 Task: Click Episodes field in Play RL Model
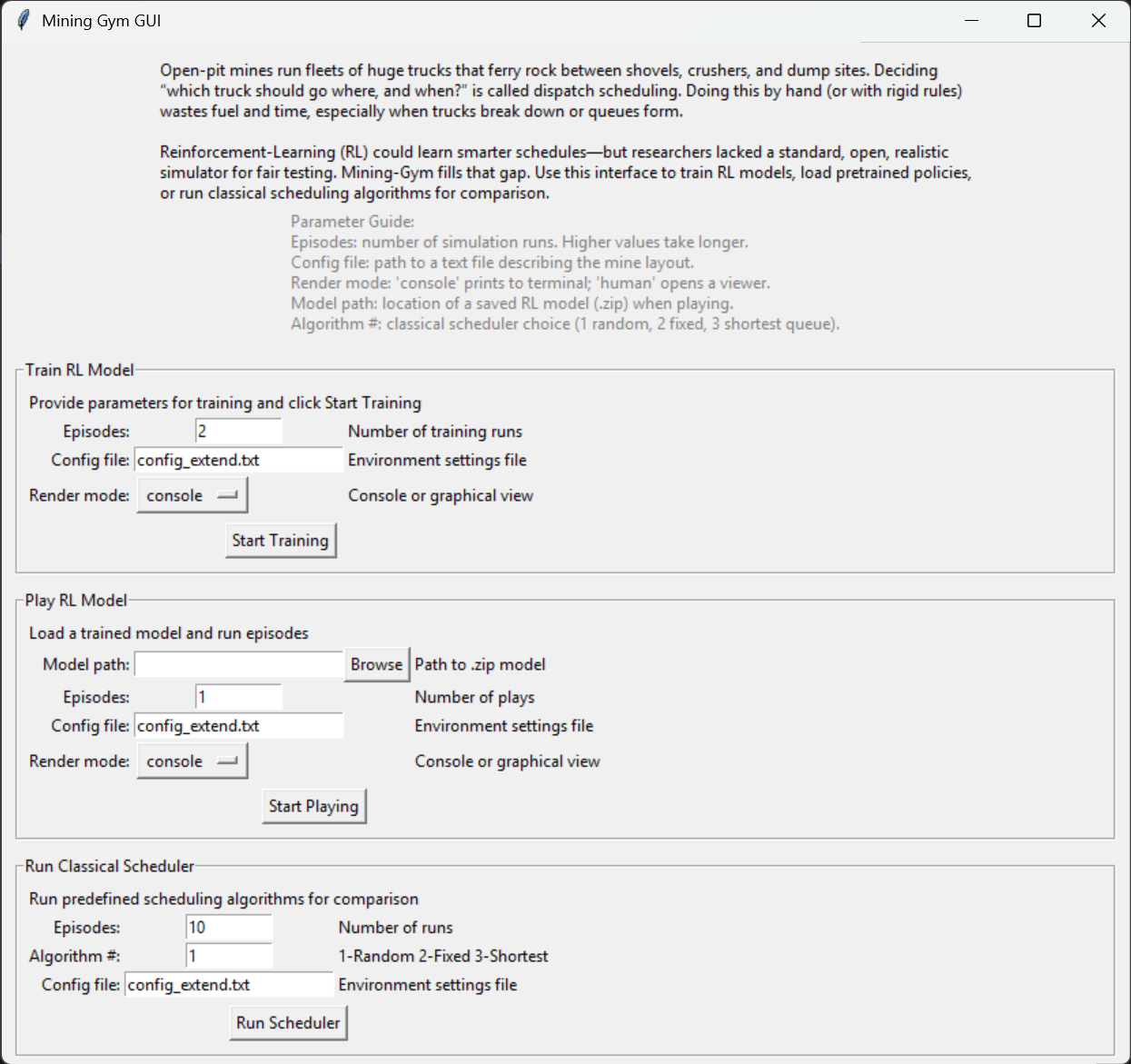pos(239,698)
